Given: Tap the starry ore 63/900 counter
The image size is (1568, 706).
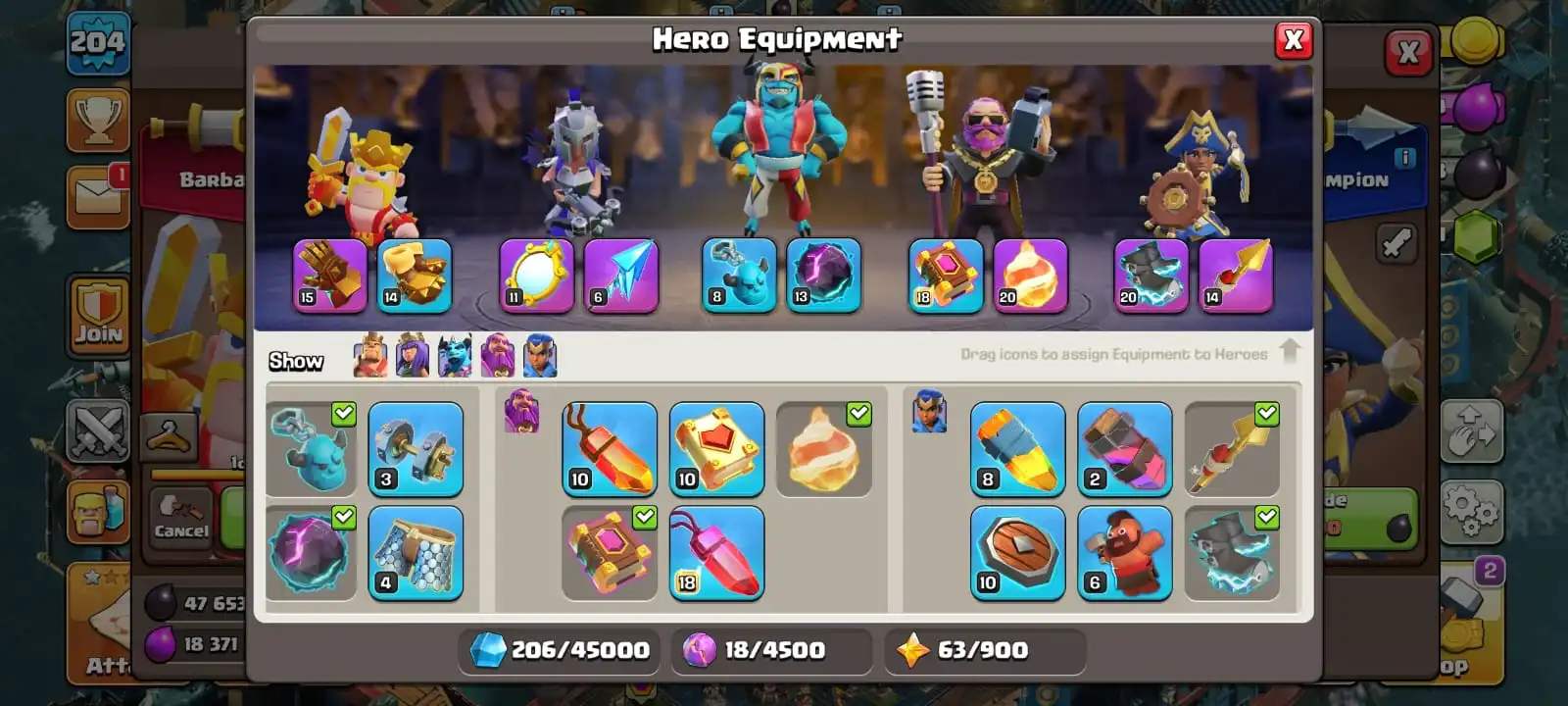Looking at the screenshot, I should [985, 650].
